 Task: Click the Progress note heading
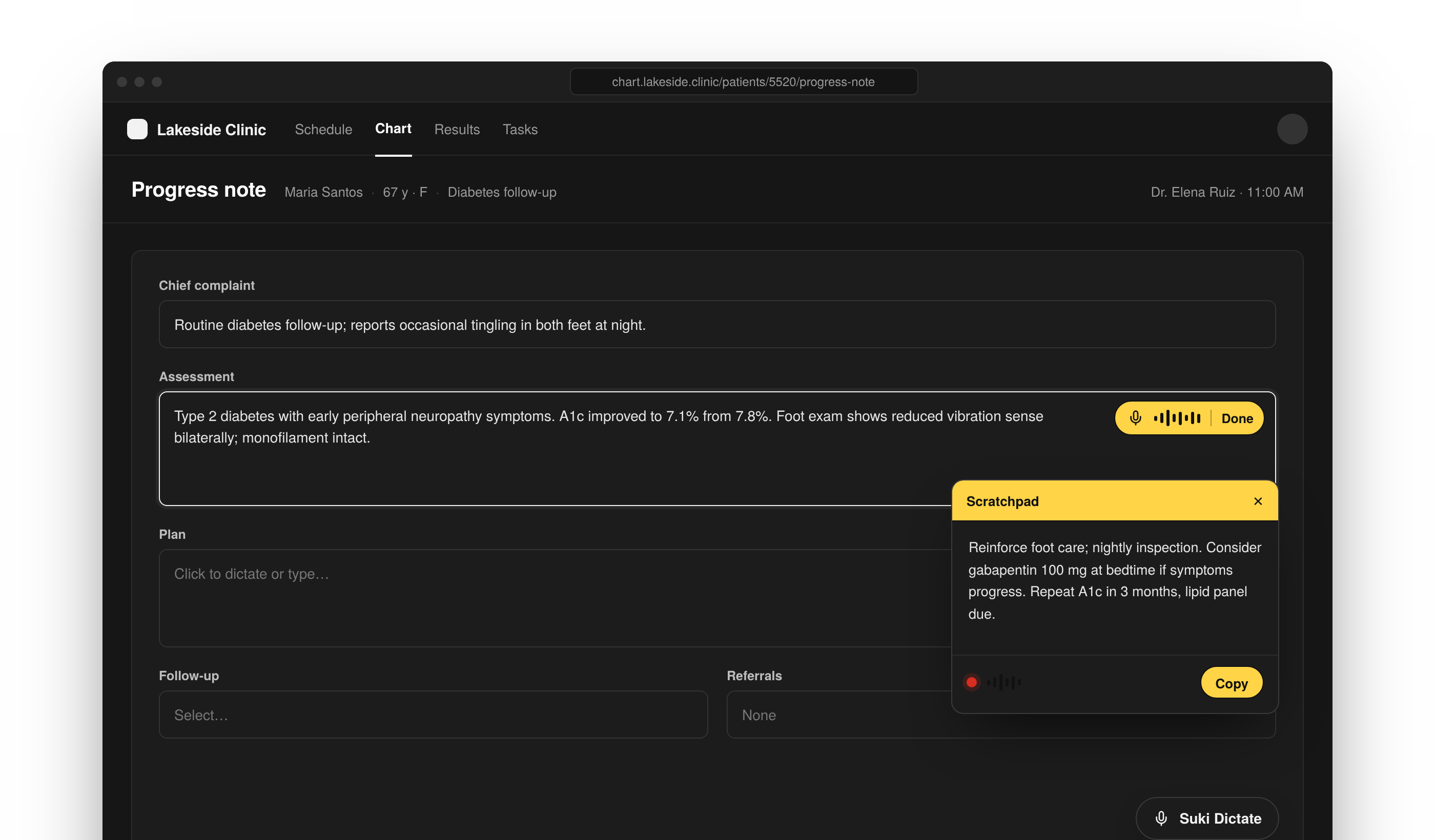(x=198, y=190)
